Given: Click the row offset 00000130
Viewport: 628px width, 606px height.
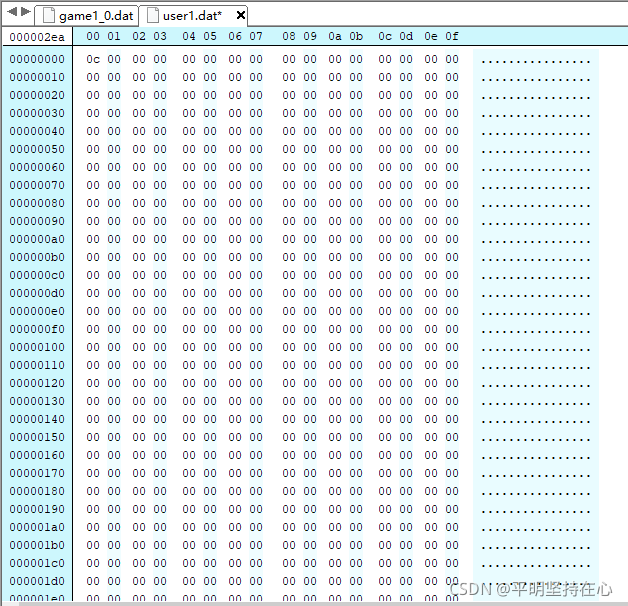Looking at the screenshot, I should [37, 401].
